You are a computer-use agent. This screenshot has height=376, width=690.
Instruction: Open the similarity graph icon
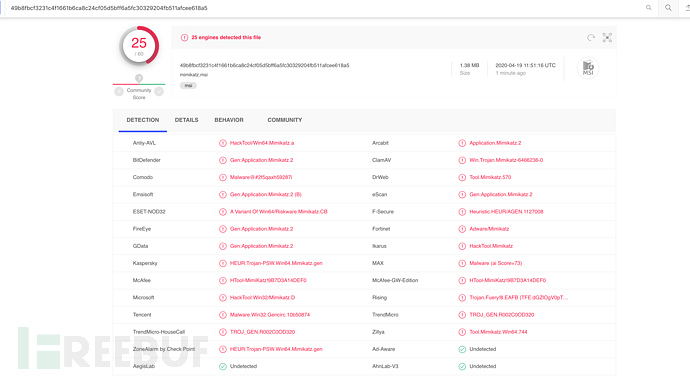(x=607, y=38)
